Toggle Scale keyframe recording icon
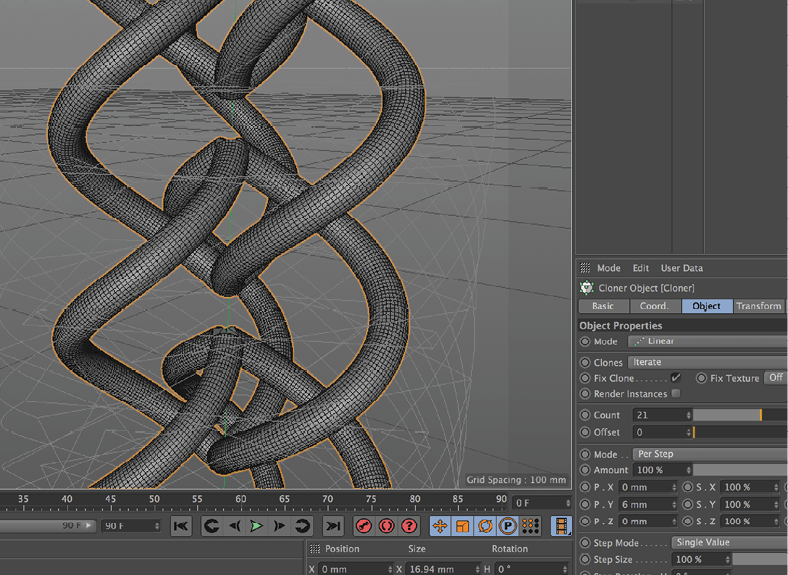 pyautogui.click(x=462, y=526)
